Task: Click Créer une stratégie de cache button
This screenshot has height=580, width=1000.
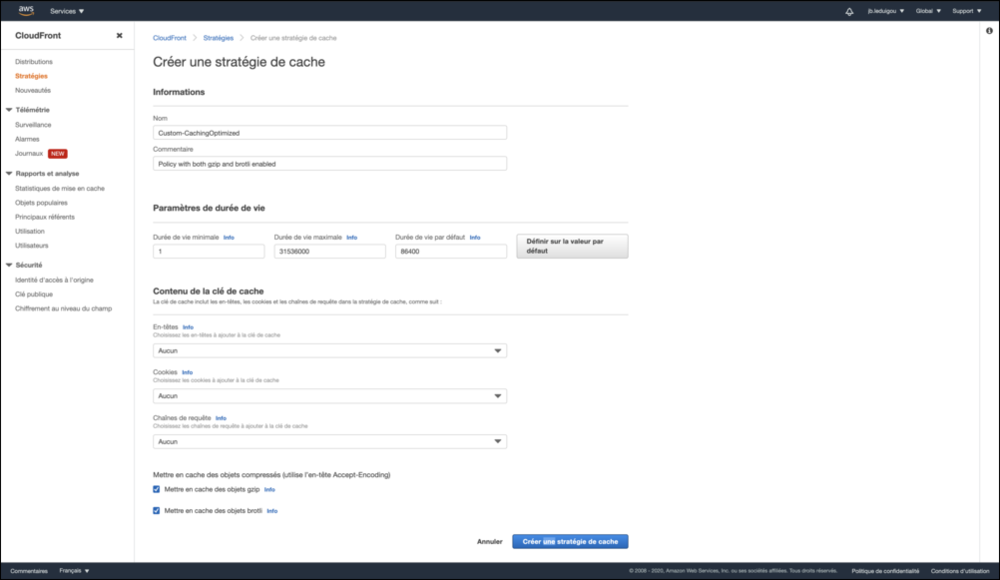Action: [x=570, y=542]
